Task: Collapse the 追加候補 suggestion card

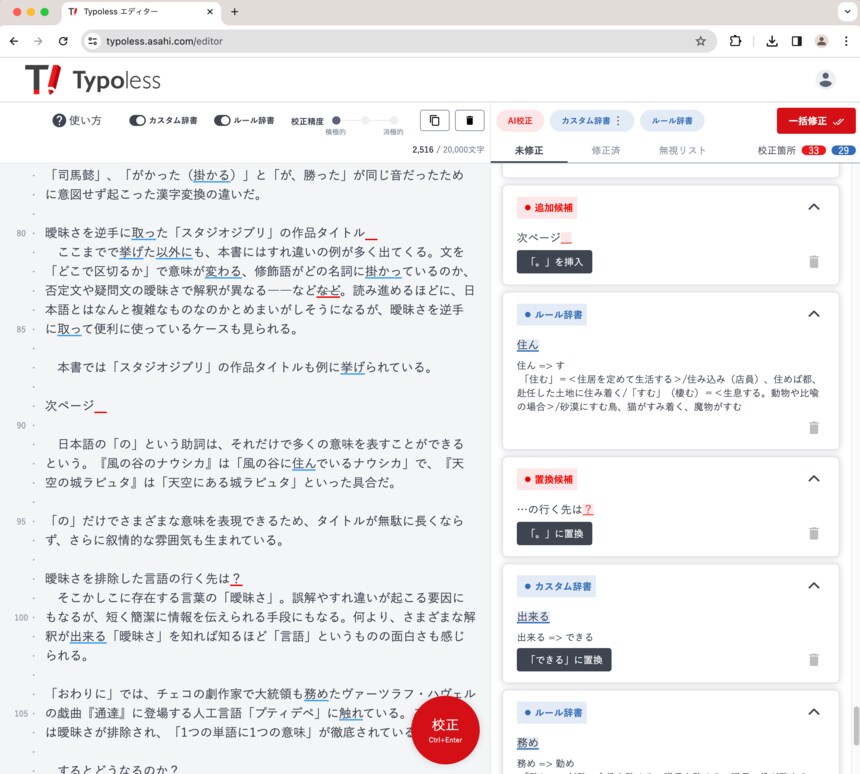Action: click(x=814, y=207)
